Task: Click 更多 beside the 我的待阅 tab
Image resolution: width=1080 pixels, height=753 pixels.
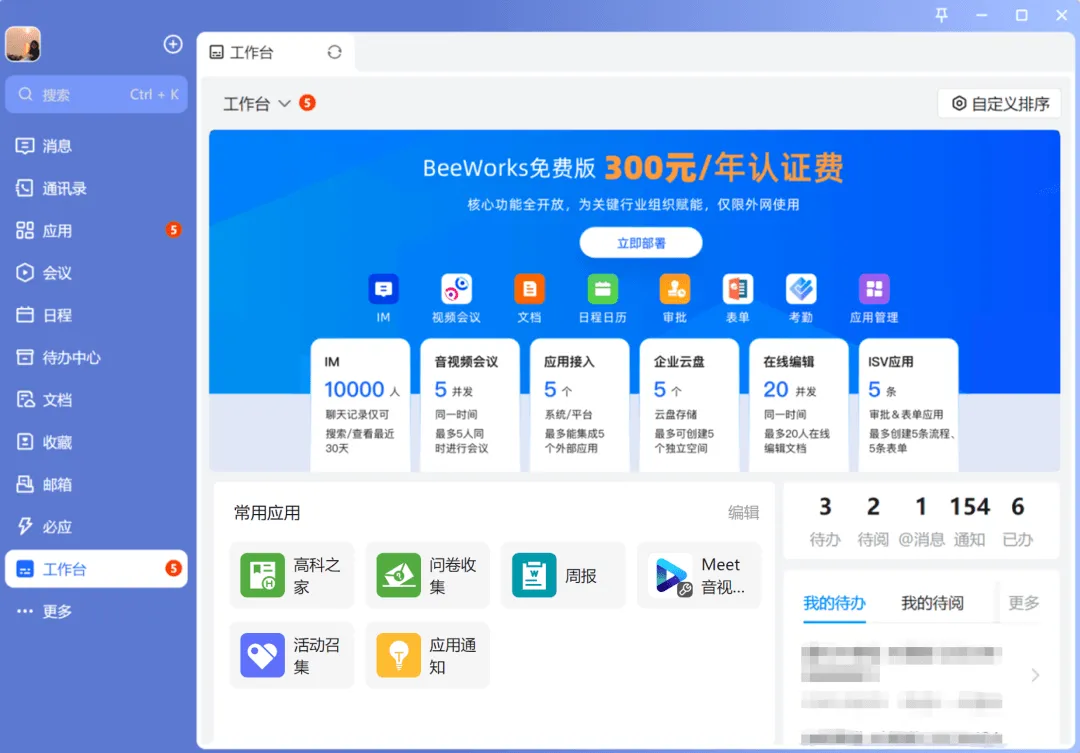Action: click(x=1024, y=604)
